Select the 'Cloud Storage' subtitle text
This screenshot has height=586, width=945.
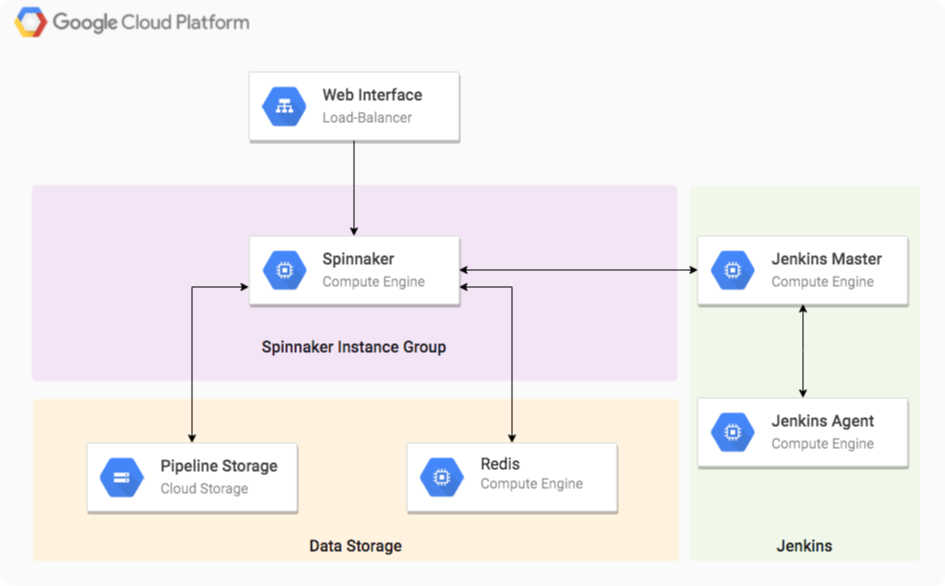pos(204,488)
